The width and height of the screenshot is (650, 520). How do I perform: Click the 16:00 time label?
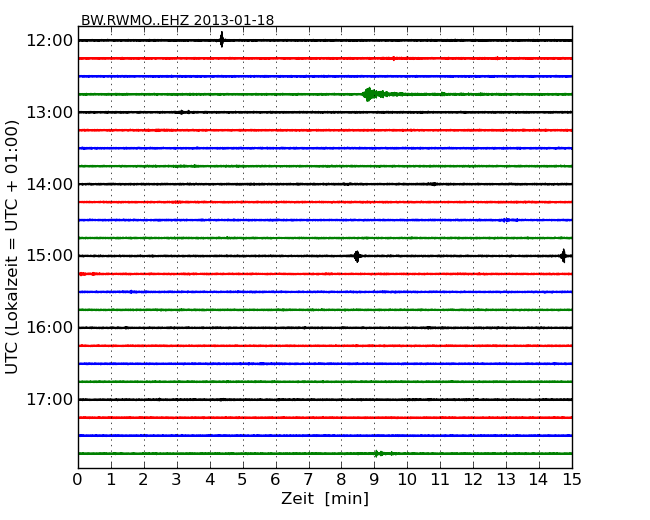pos(50,328)
